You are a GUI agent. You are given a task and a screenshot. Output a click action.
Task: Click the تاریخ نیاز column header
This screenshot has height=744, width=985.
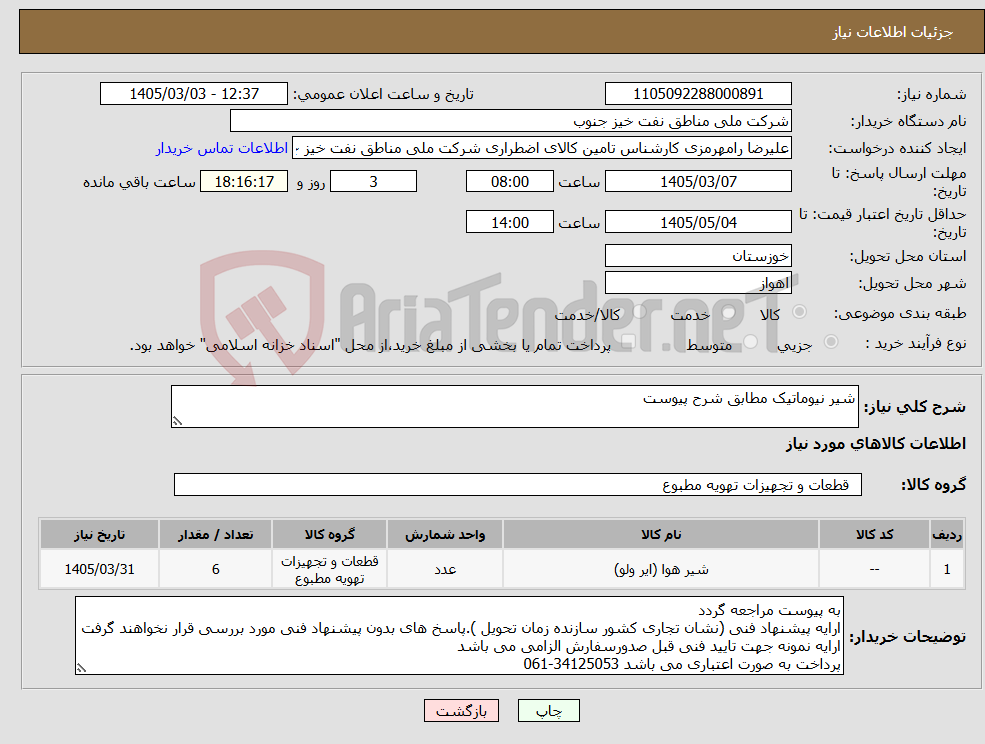coord(99,534)
